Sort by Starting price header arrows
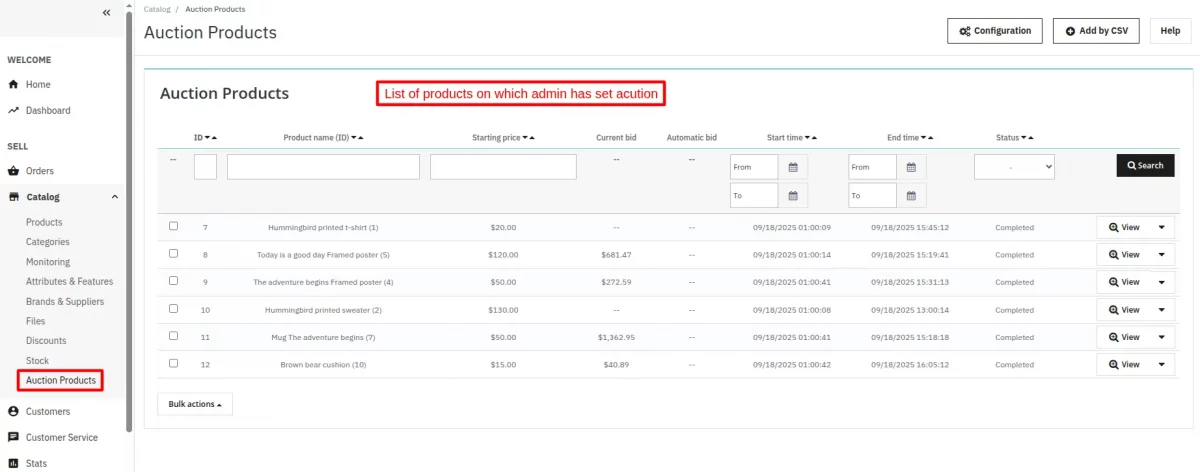The height and width of the screenshot is (472, 1200). (529, 138)
